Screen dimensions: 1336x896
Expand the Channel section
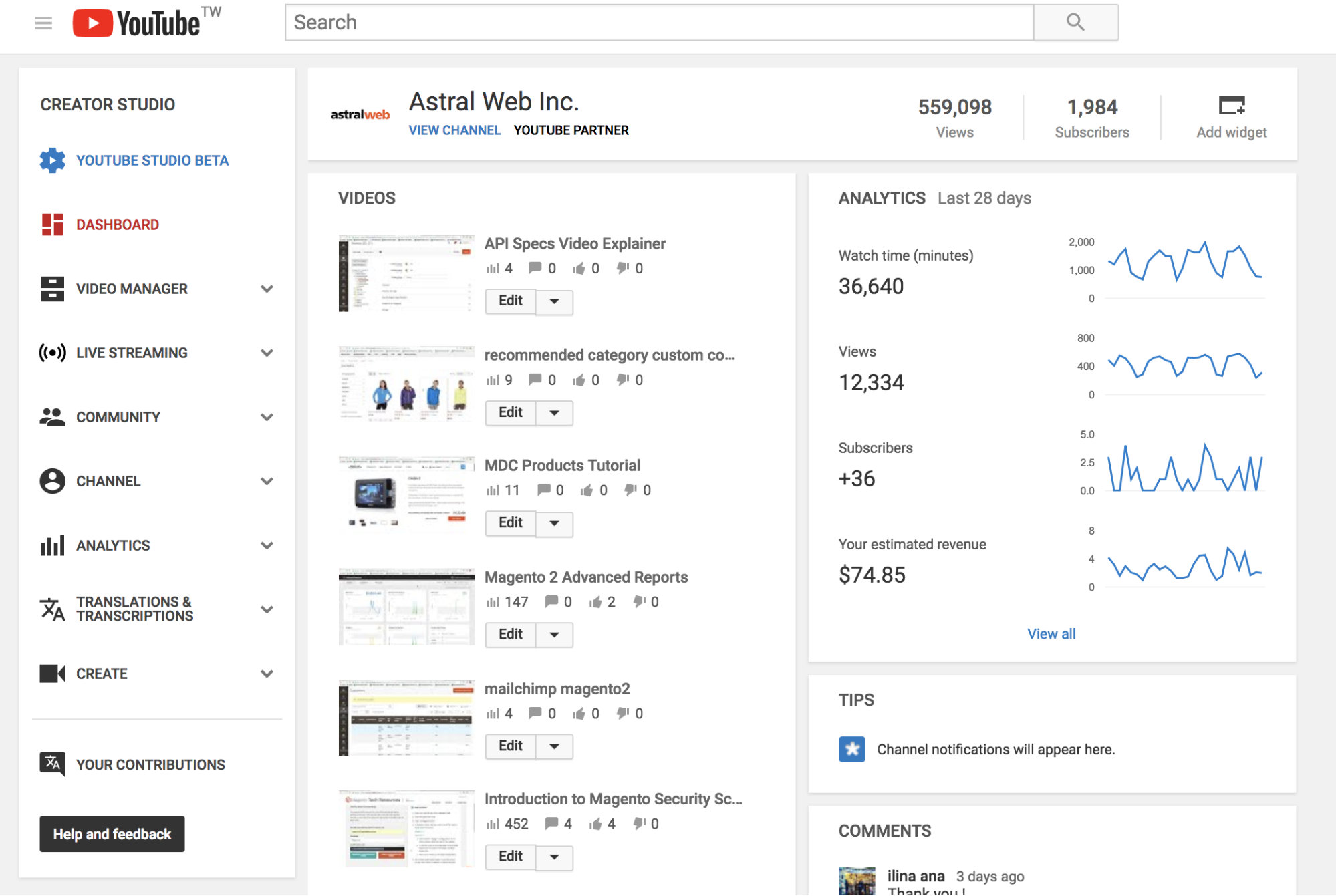coord(267,481)
